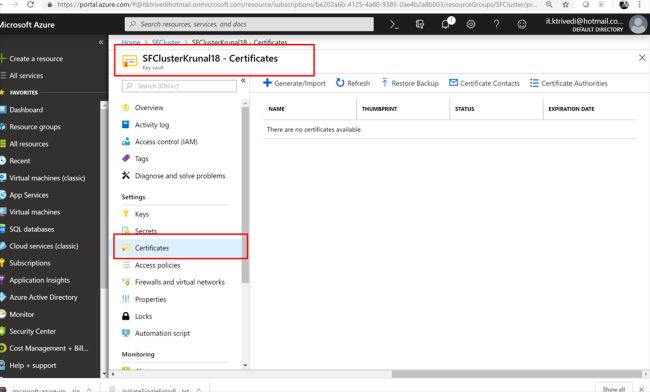650x392 pixels.
Task: Click the resource menu vertical scrollbar
Action: (x=245, y=195)
